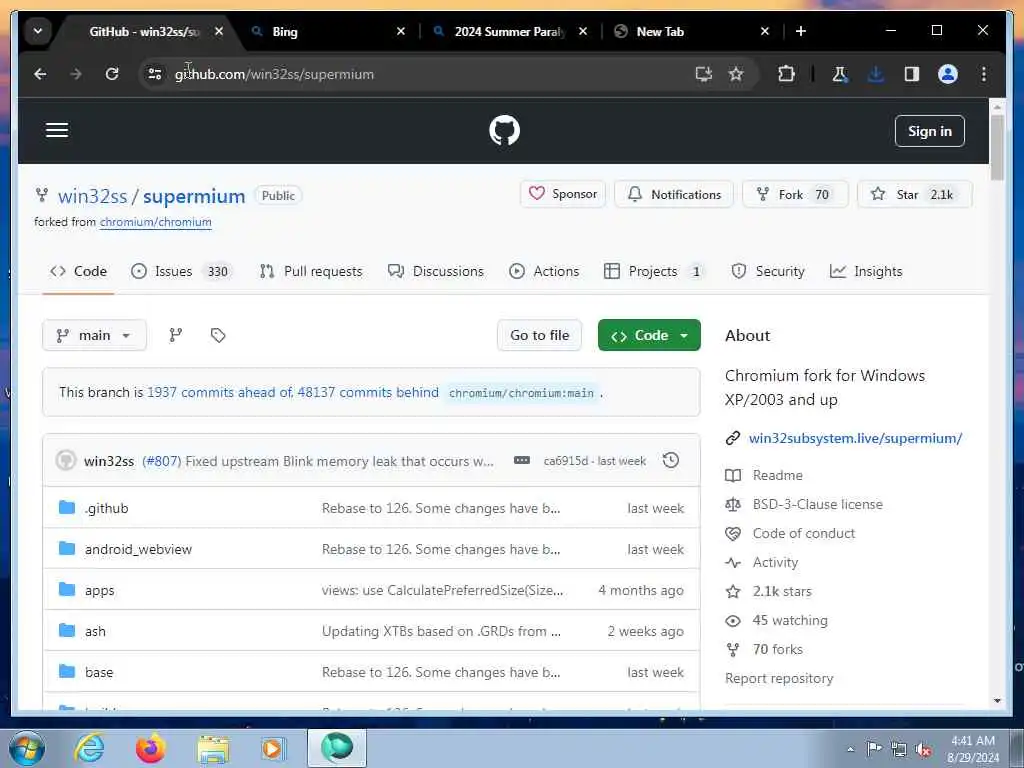Open the win32ss owner link
Viewport: 1024px width, 768px height.
(x=93, y=196)
